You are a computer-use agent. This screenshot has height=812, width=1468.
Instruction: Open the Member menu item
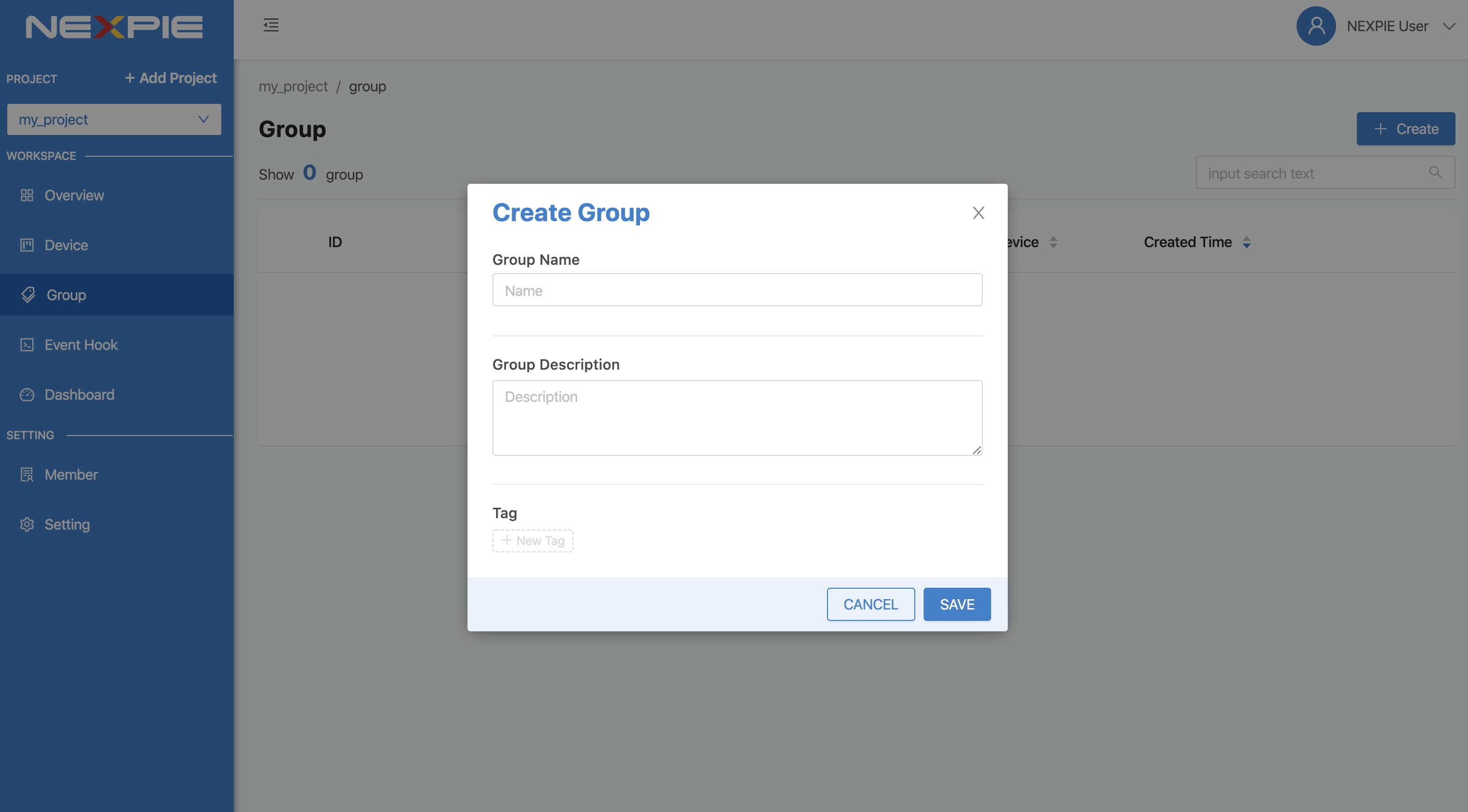[117, 475]
